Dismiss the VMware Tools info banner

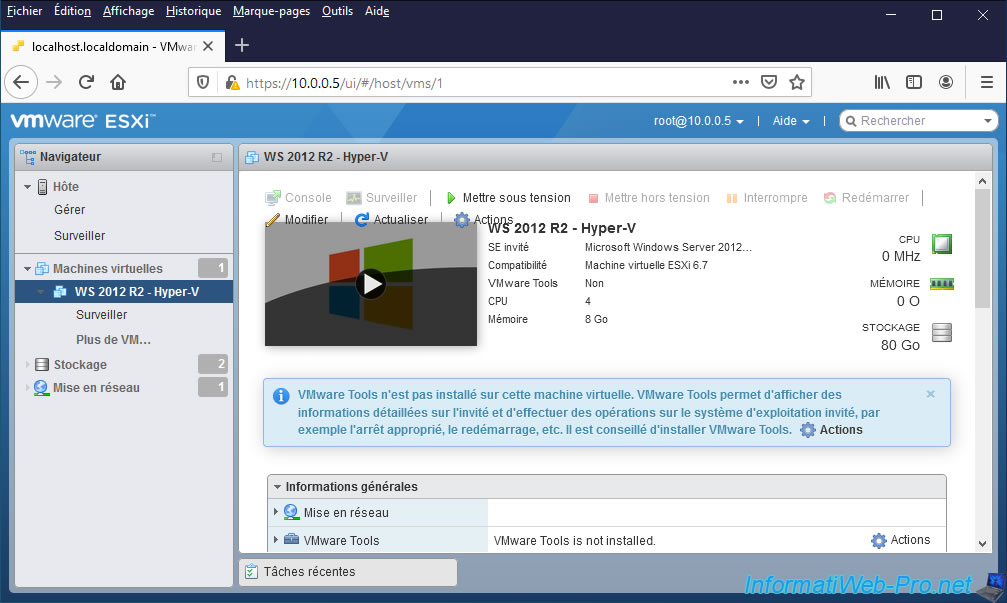tap(931, 394)
